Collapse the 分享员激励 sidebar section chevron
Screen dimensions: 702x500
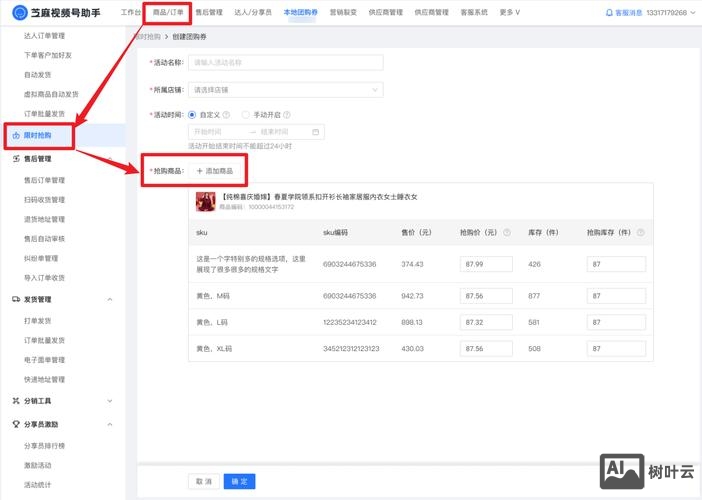[110, 424]
